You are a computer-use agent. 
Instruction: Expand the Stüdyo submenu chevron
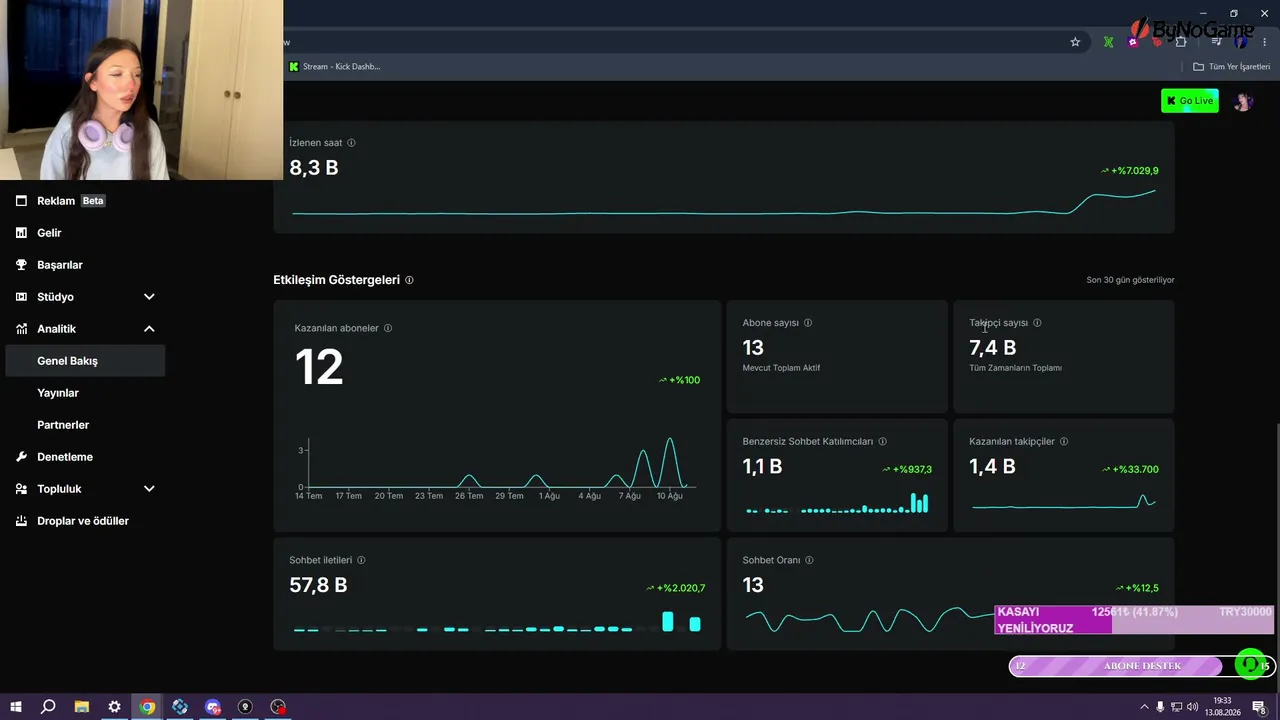(149, 297)
